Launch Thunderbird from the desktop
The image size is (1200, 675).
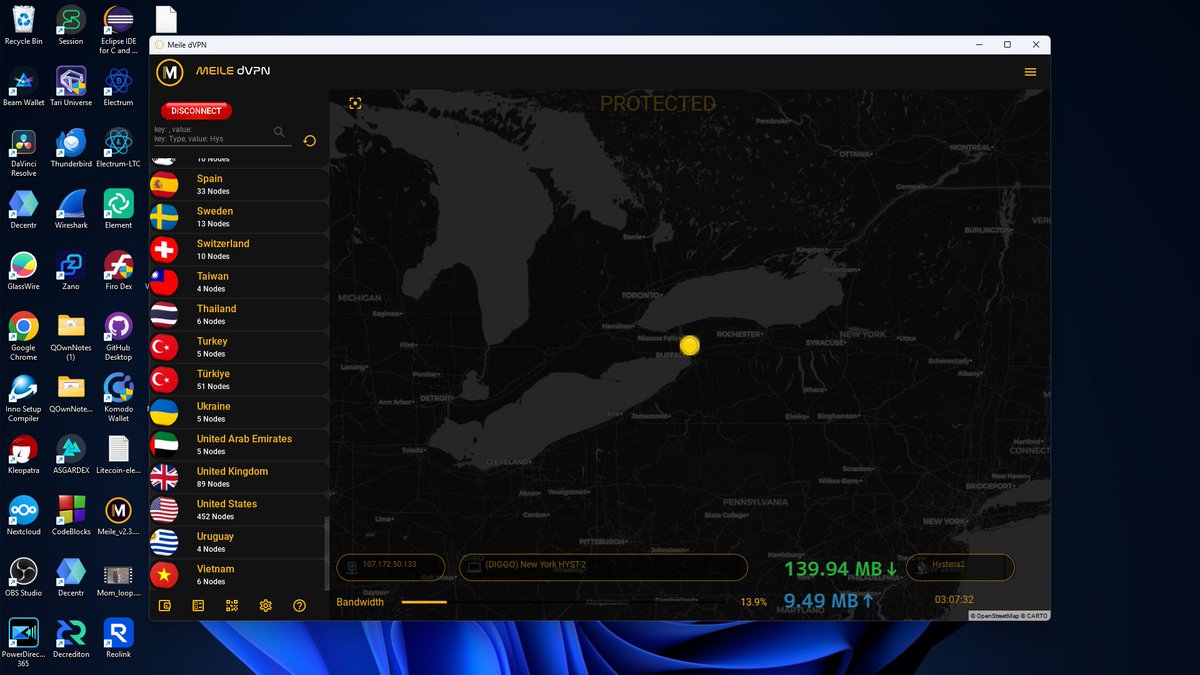(x=71, y=146)
